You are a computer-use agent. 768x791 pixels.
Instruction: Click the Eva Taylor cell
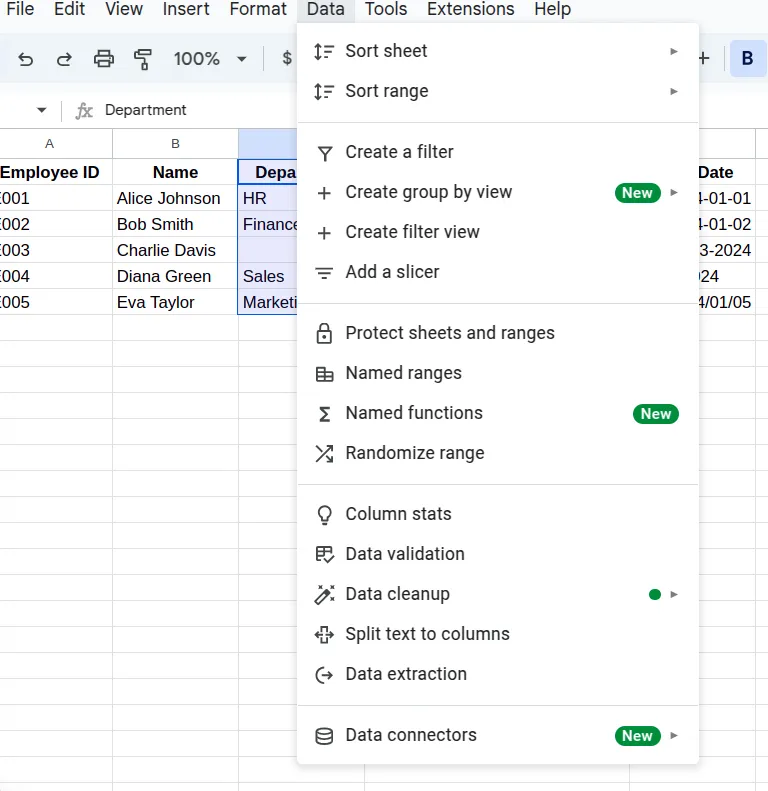[x=175, y=302]
